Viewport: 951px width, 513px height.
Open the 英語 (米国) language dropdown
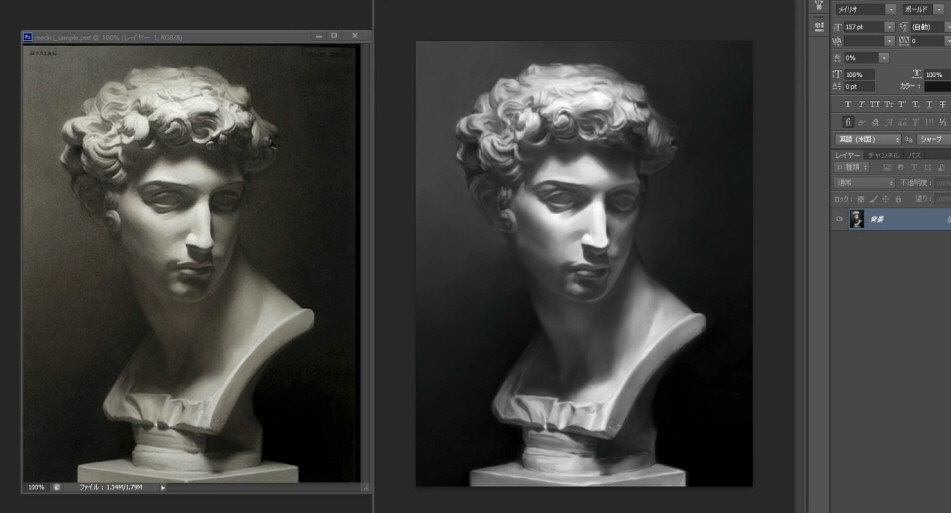[868, 139]
